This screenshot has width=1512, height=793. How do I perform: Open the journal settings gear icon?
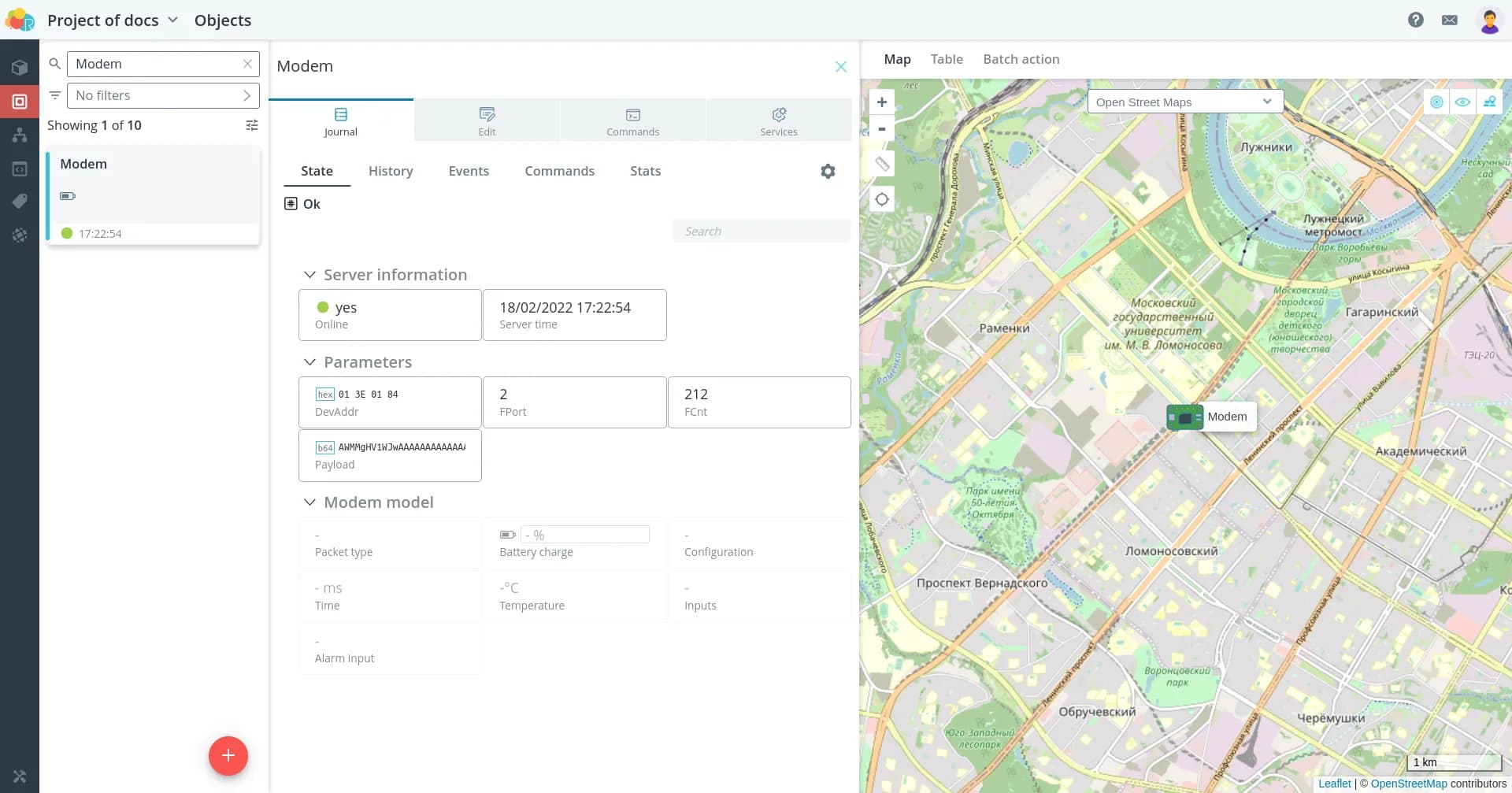(x=828, y=171)
